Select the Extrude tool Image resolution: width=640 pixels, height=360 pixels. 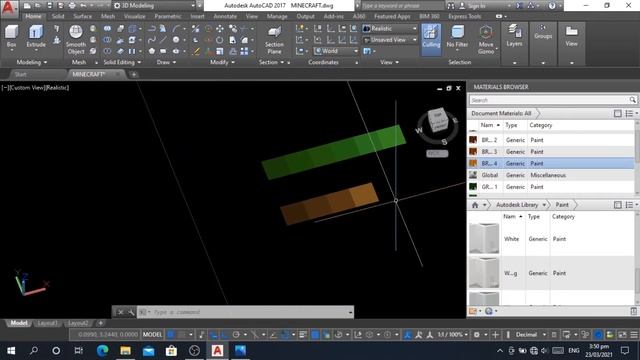click(36, 36)
